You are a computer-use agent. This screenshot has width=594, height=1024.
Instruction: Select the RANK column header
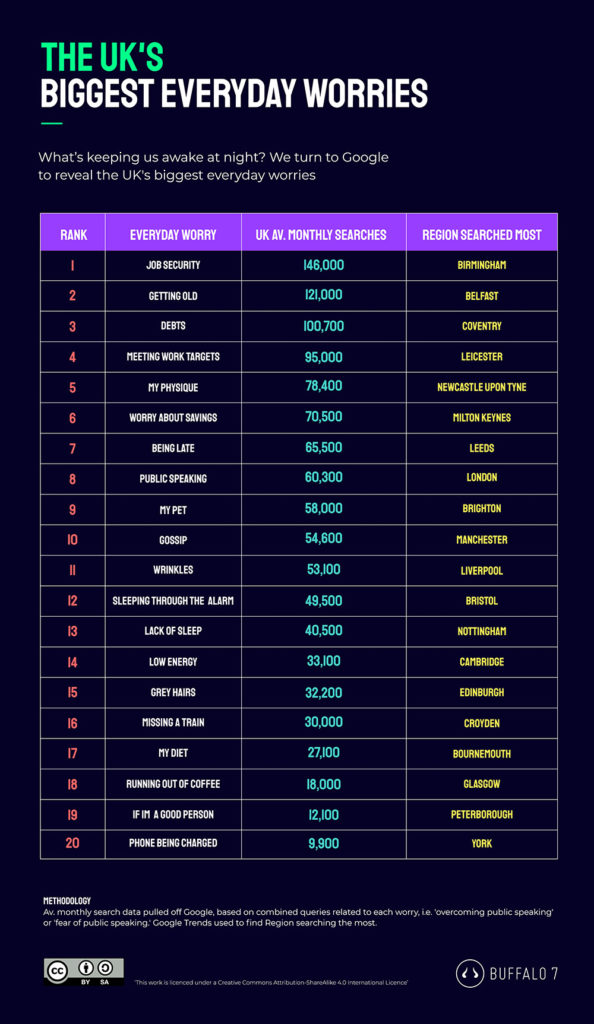point(73,235)
